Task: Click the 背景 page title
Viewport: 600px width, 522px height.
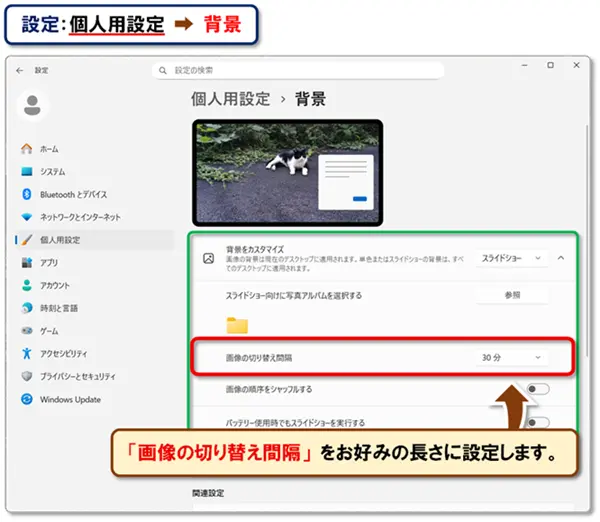Action: click(x=310, y=99)
